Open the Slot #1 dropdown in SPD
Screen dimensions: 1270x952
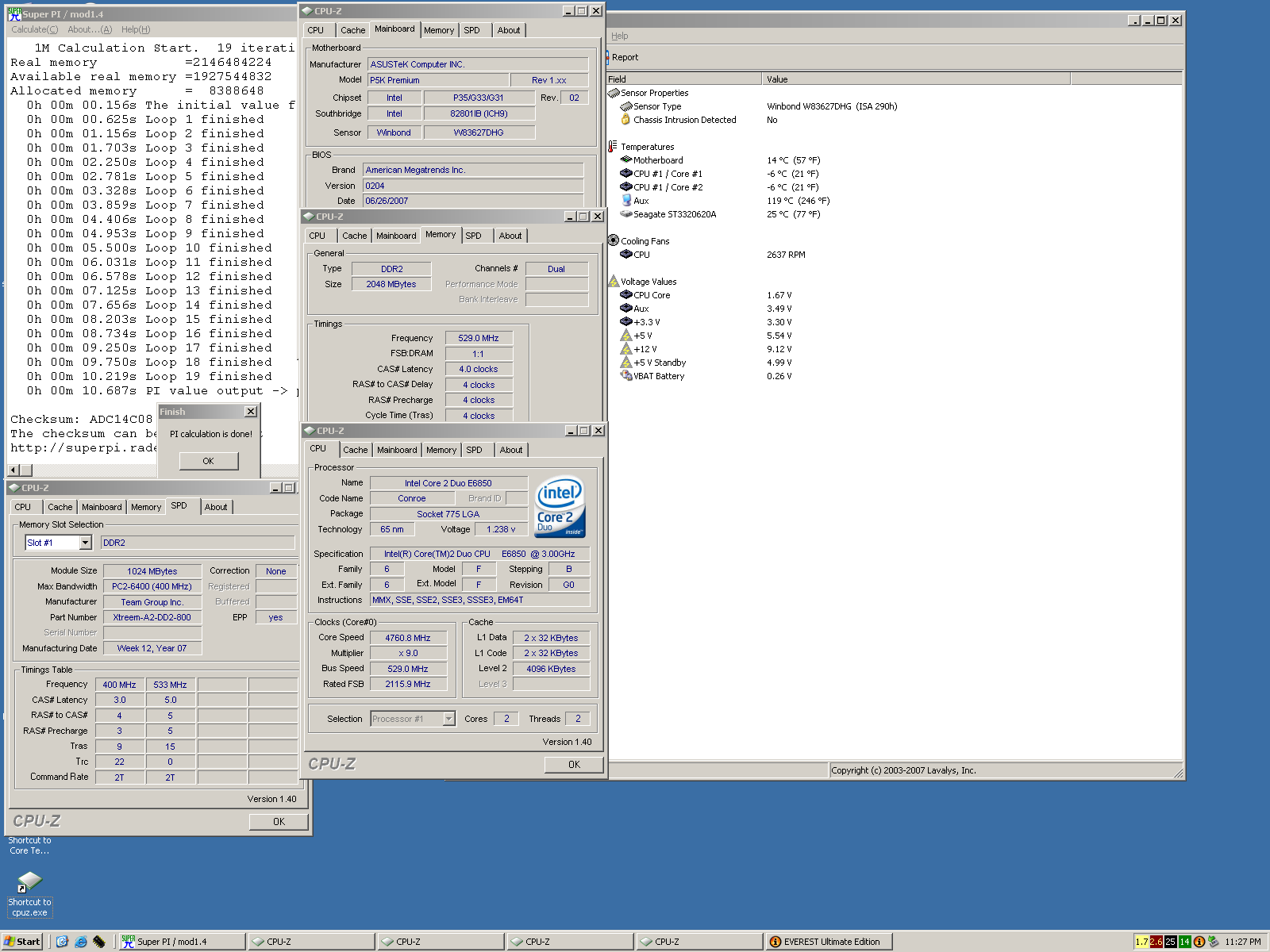pyautogui.click(x=86, y=543)
